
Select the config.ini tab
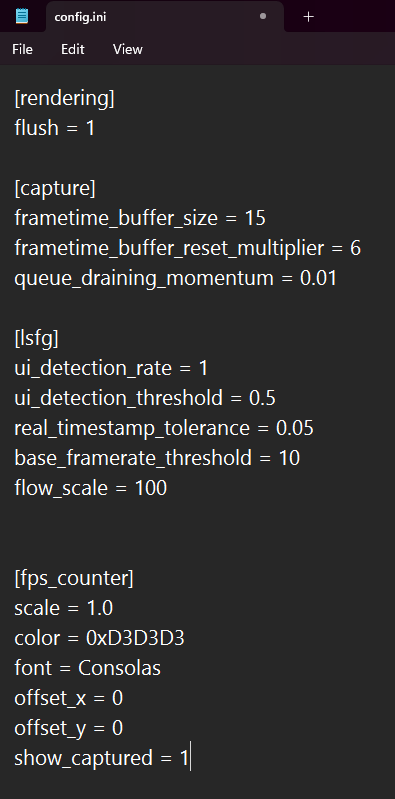[x=165, y=17]
